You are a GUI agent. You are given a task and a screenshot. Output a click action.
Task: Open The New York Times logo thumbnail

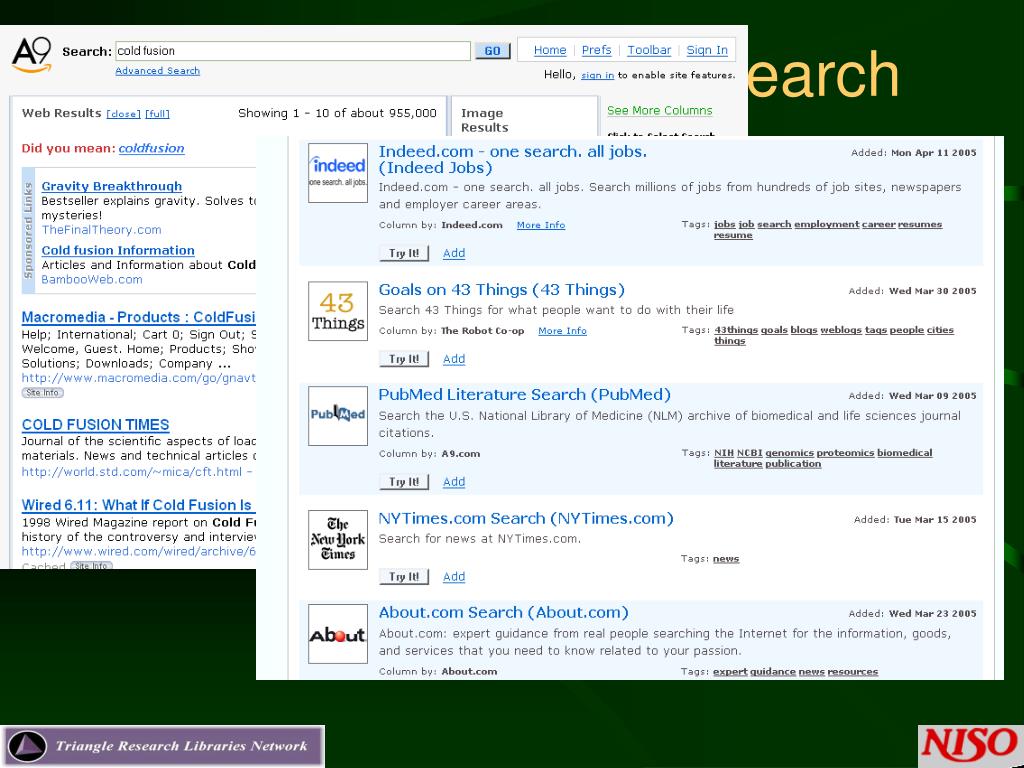click(x=338, y=539)
